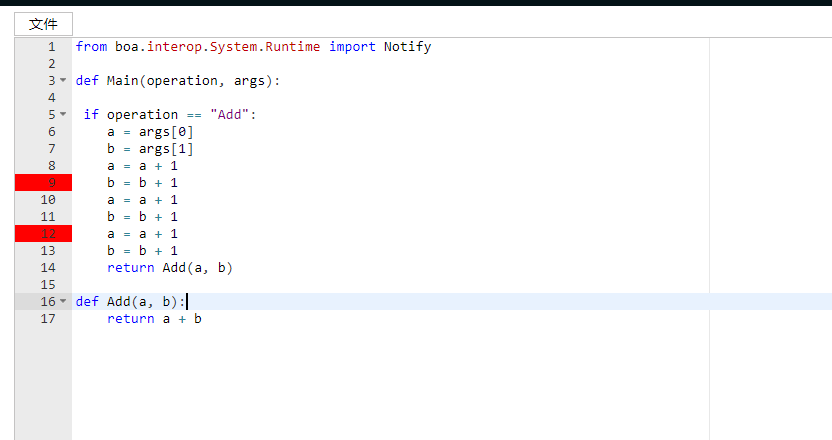Image resolution: width=832 pixels, height=440 pixels.
Task: Click the "Add" string literal on line 5
Action: pos(229,115)
